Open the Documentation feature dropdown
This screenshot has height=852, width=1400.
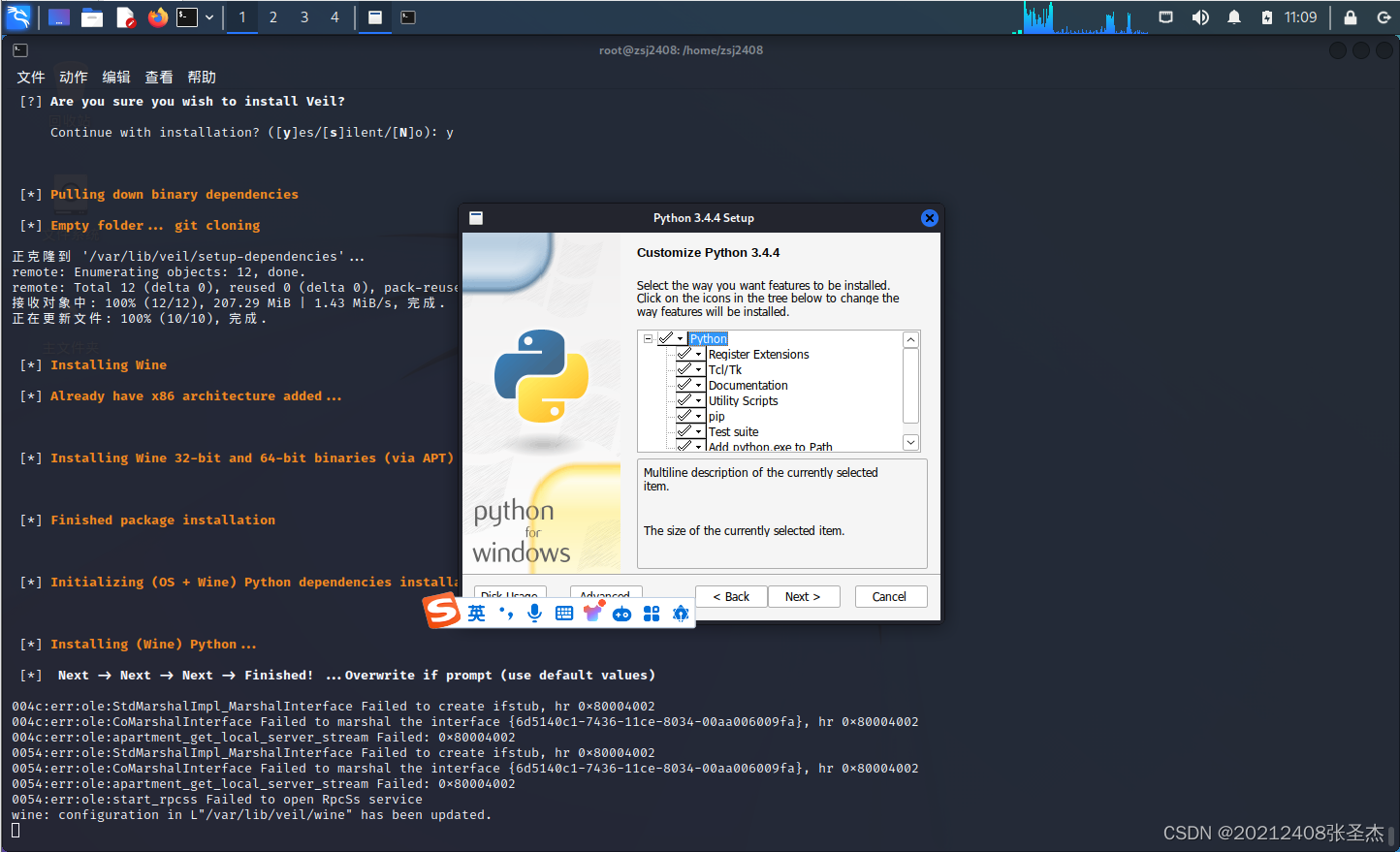click(690, 386)
